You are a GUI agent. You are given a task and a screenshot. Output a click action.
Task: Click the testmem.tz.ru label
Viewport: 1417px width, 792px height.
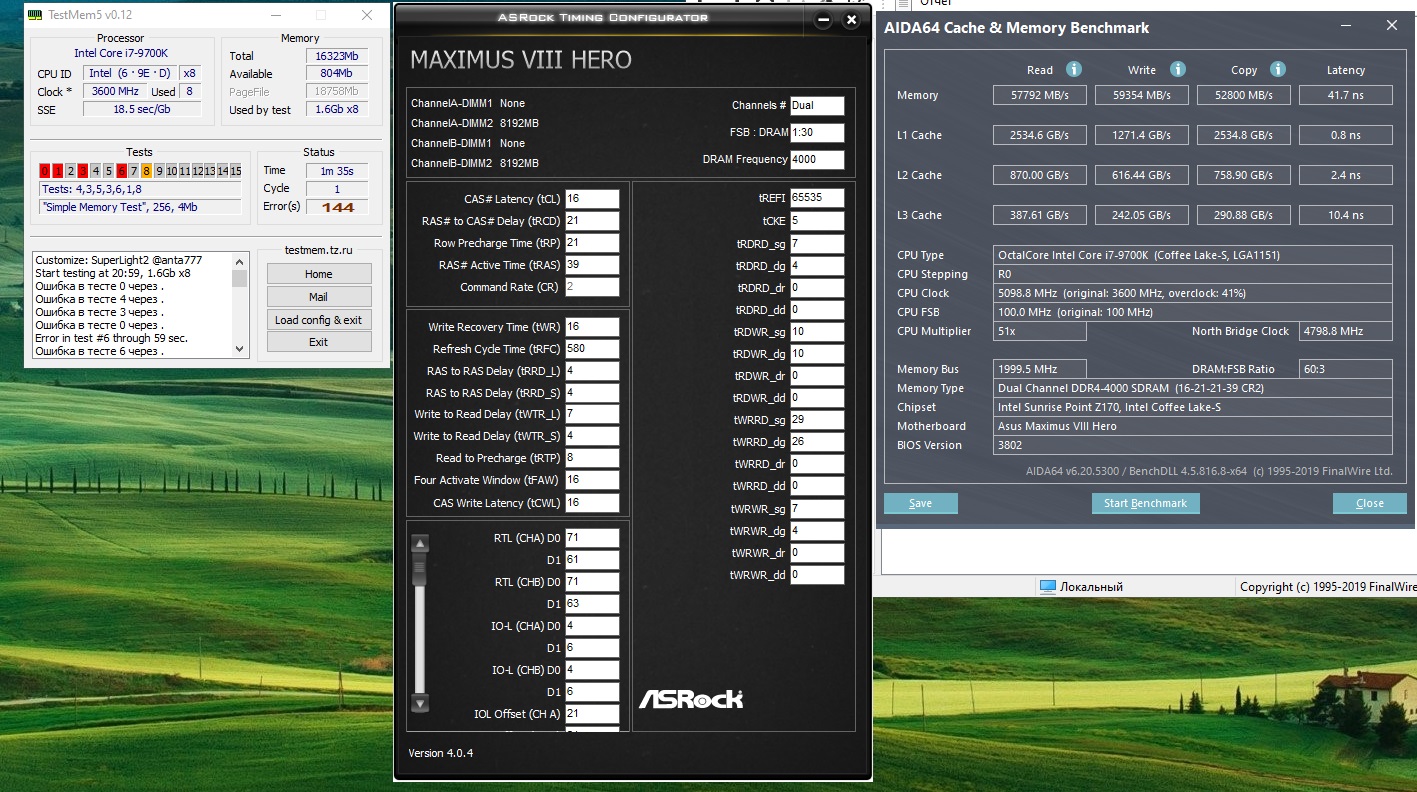(x=319, y=252)
